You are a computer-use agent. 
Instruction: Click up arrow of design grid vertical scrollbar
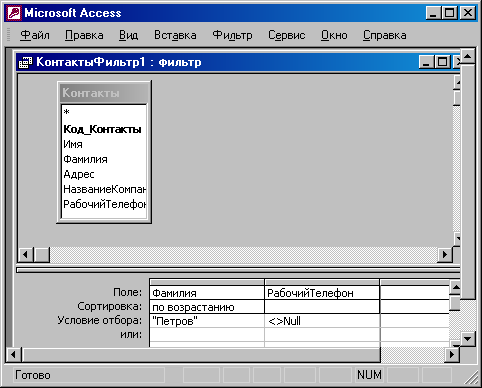(455, 287)
